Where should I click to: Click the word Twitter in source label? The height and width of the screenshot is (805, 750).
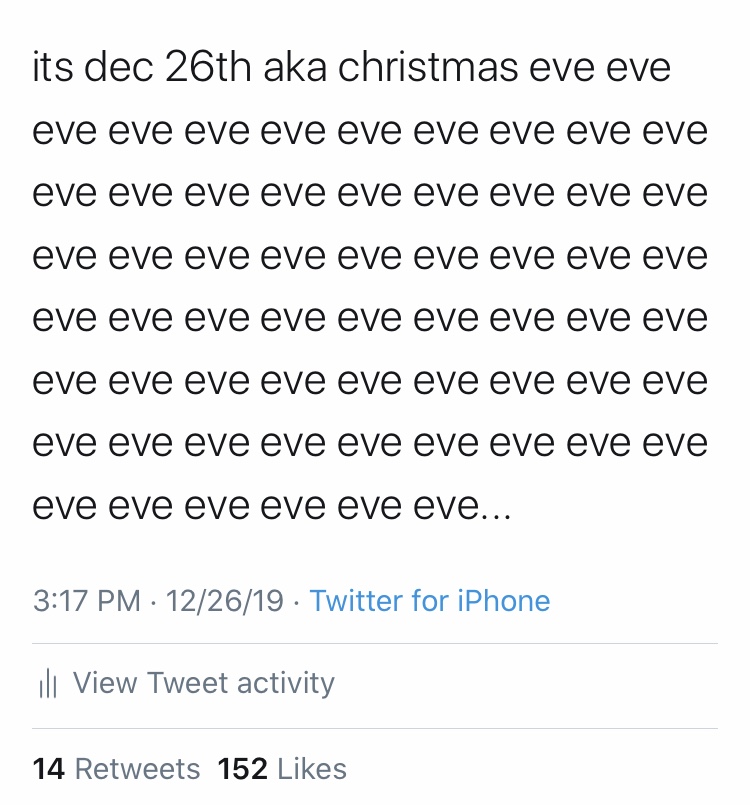tap(356, 600)
